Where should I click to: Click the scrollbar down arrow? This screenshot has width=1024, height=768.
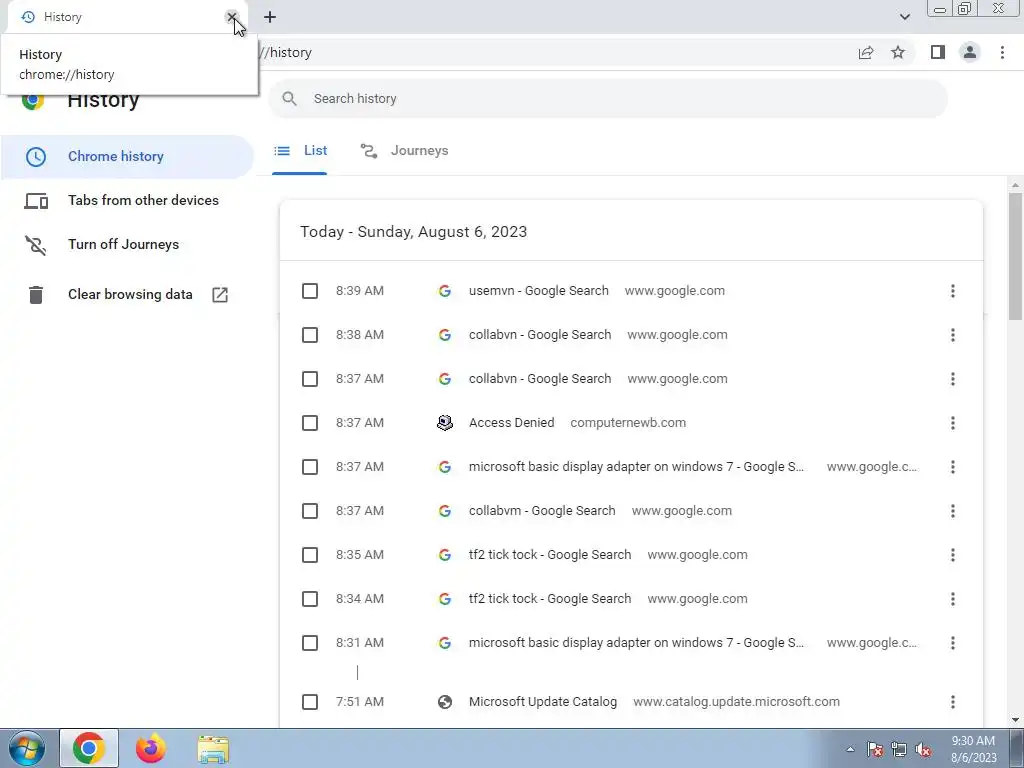pyautogui.click(x=1015, y=720)
